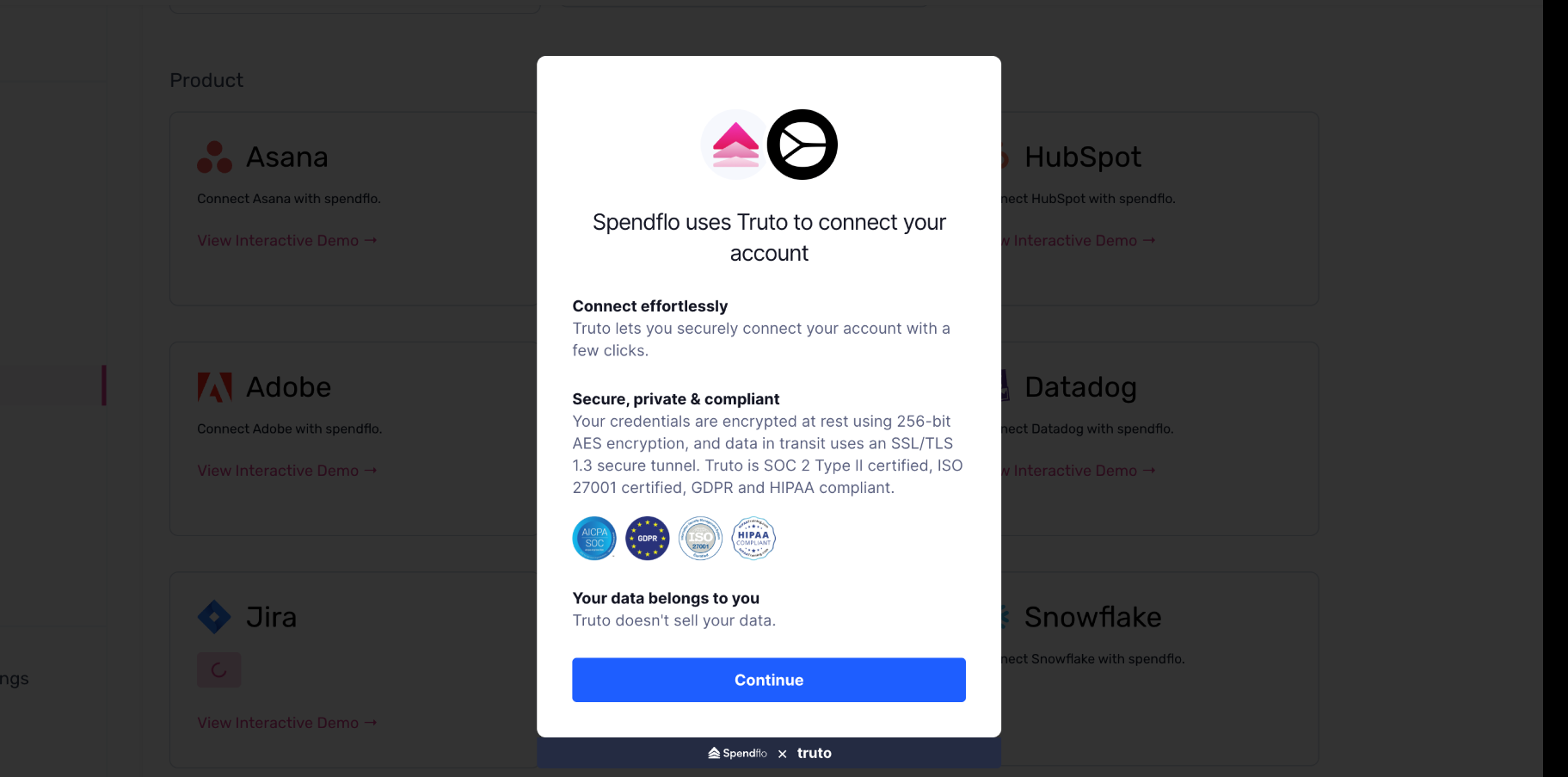Click the Spendflo footer logo
The height and width of the screenshot is (777, 1568).
click(x=737, y=753)
